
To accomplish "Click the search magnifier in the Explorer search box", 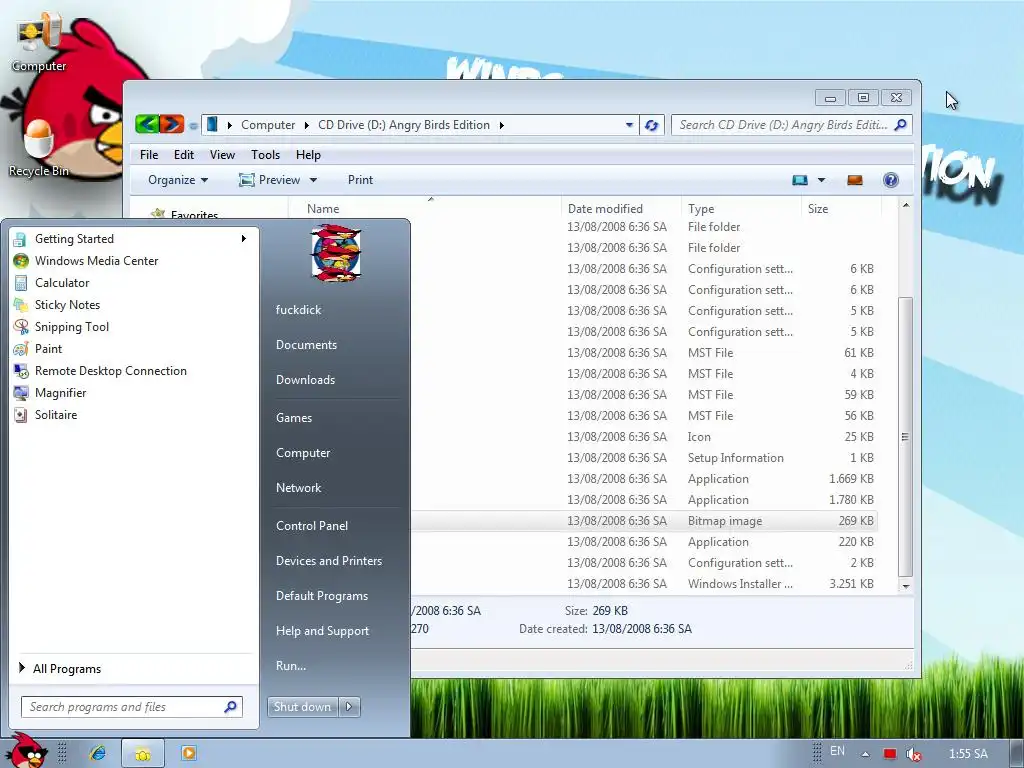I will click(901, 124).
